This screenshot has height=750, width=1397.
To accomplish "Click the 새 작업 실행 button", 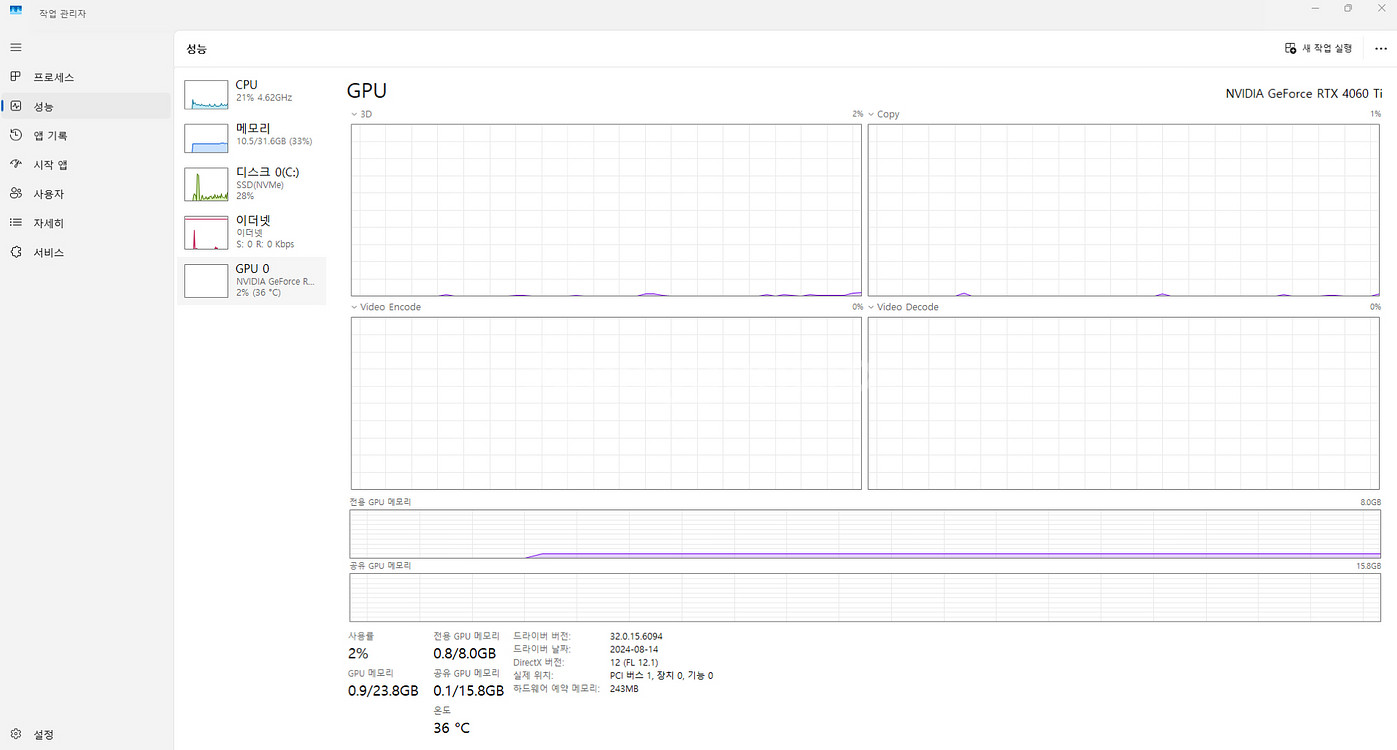I will pos(1318,48).
